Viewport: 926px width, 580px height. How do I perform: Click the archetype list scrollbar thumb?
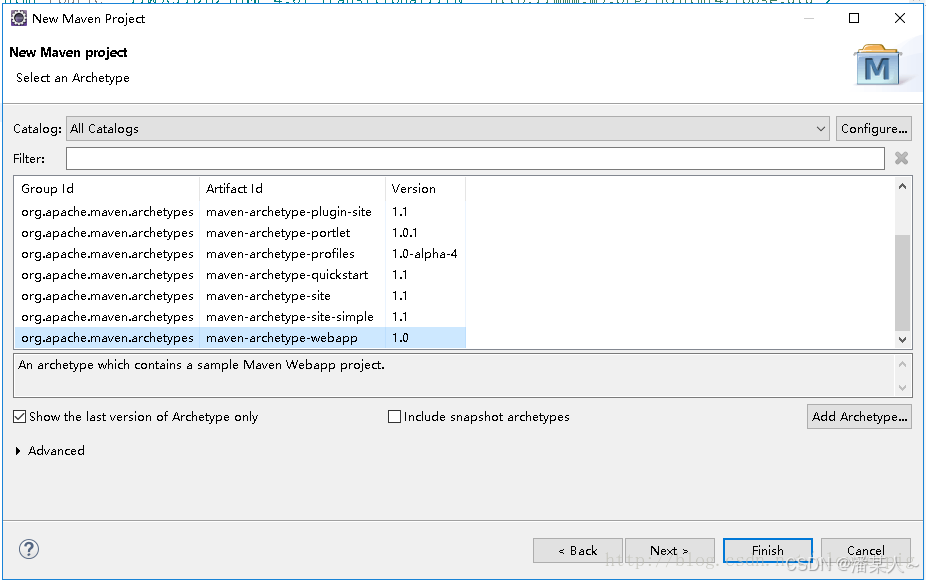coord(902,282)
